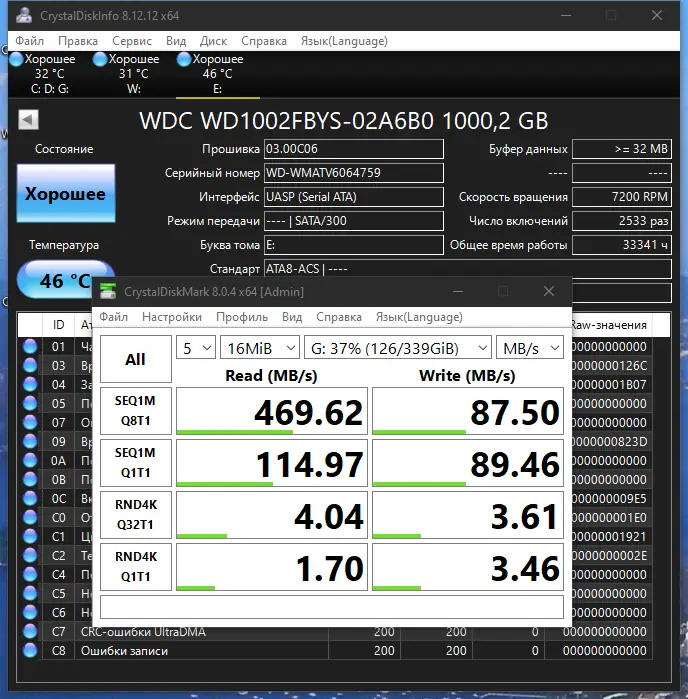
Task: Click the CRC-ошибки UltraDMA attribute row
Action: tap(334, 632)
